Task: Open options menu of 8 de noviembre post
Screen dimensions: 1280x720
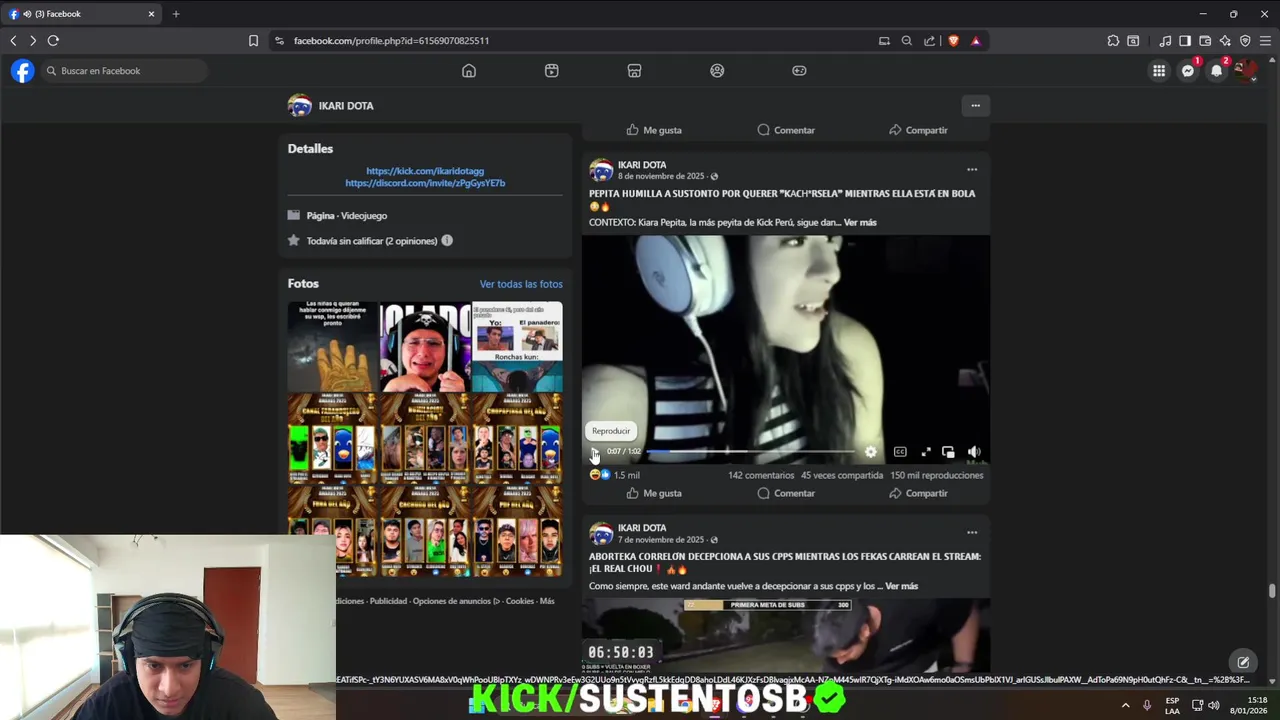Action: coord(972,169)
